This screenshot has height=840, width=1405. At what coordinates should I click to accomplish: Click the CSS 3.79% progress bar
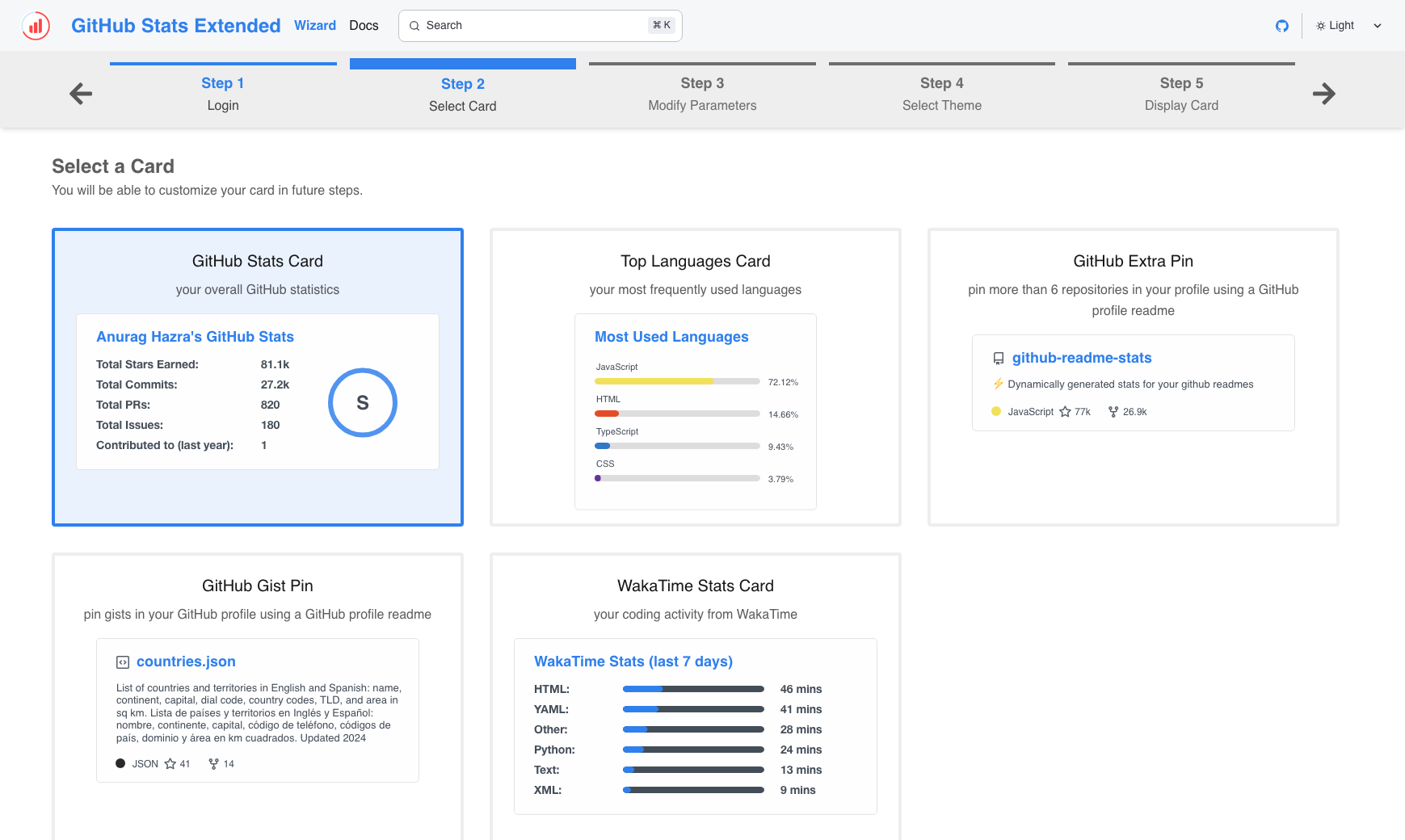[677, 478]
